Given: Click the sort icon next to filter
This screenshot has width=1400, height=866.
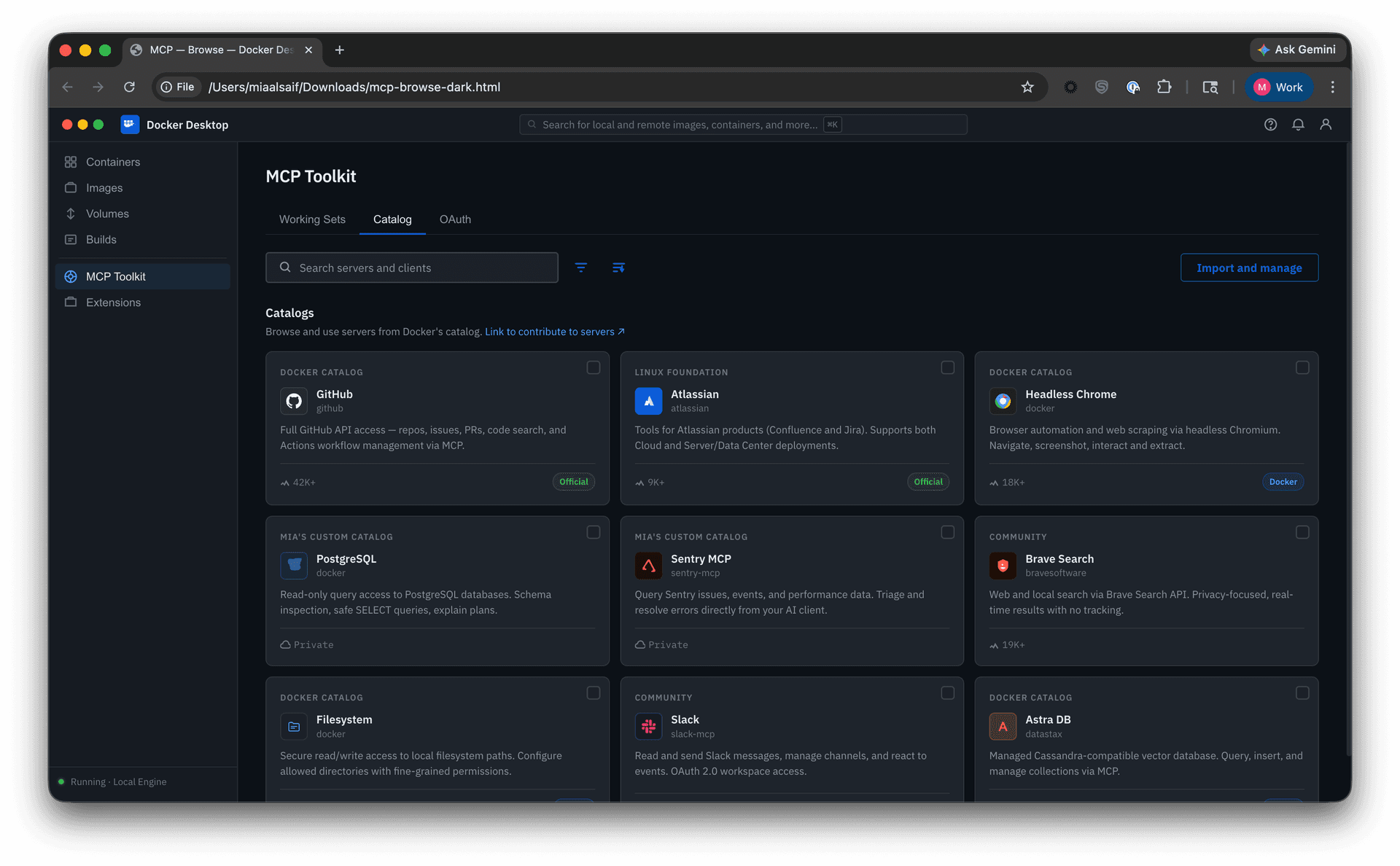Looking at the screenshot, I should click(618, 268).
